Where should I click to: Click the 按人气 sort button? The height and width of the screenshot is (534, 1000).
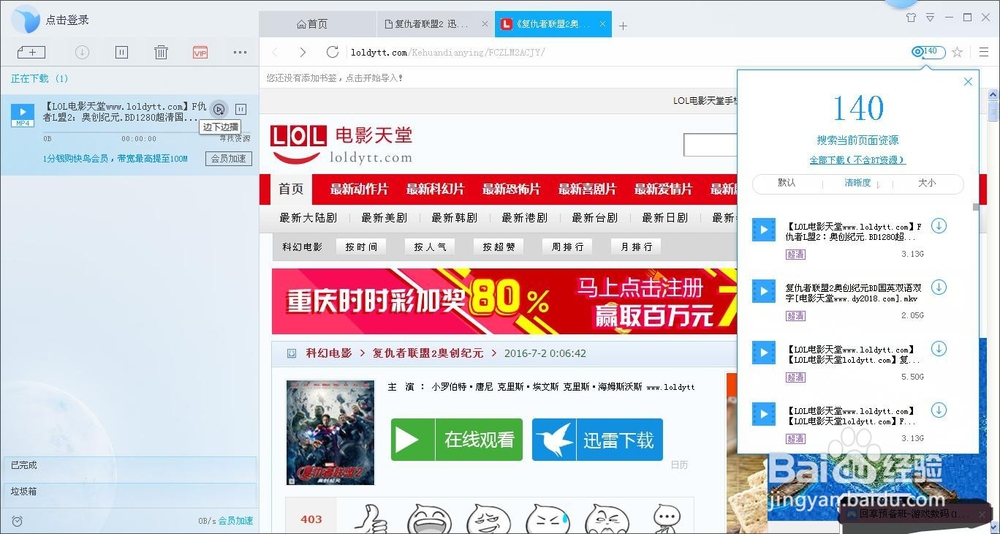coord(430,247)
